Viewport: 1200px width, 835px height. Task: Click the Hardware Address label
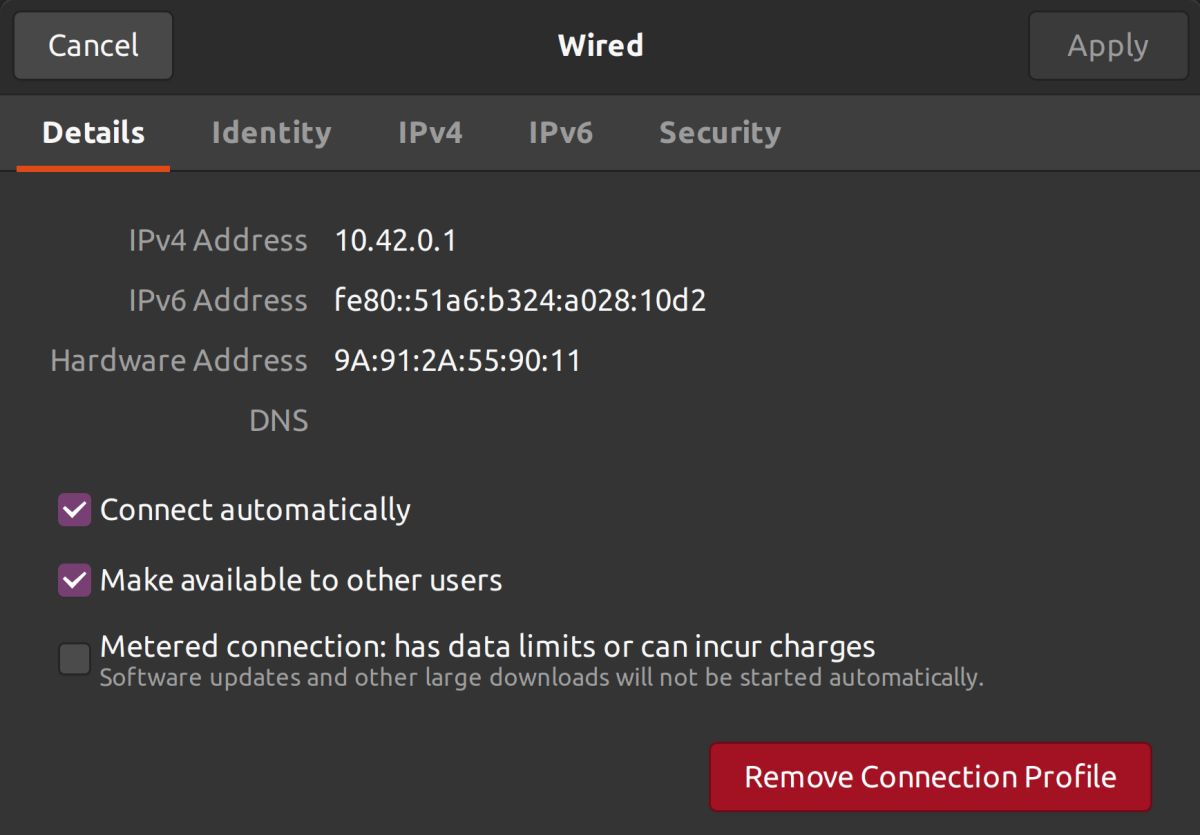[179, 361]
